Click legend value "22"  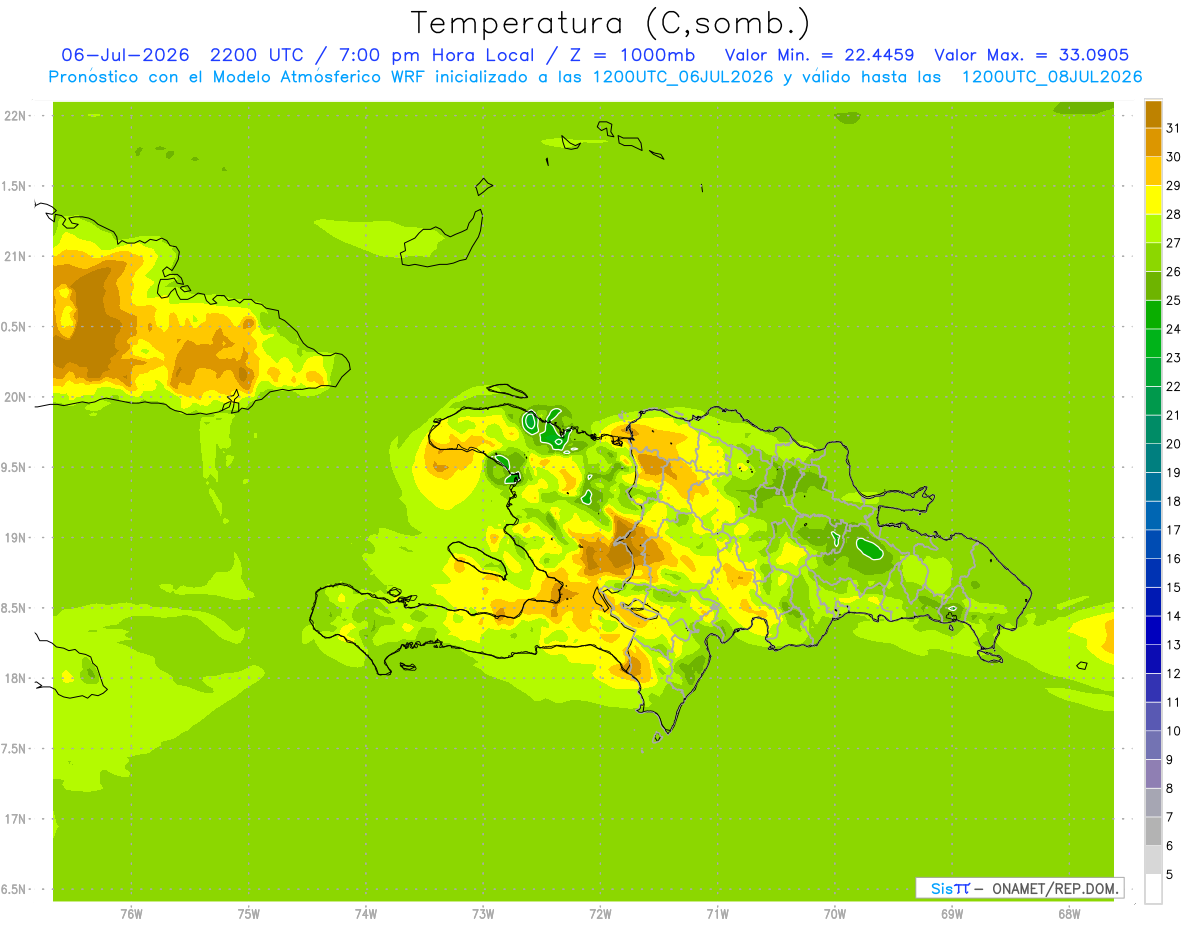1174,386
